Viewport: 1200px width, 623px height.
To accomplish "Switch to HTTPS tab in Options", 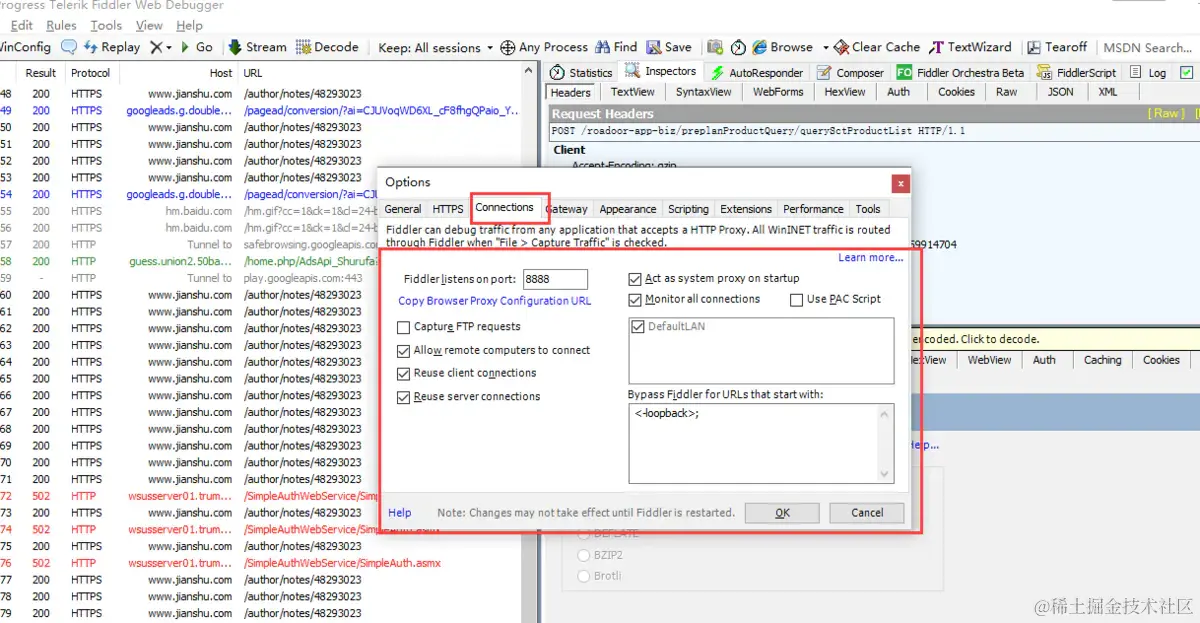I will (x=448, y=209).
